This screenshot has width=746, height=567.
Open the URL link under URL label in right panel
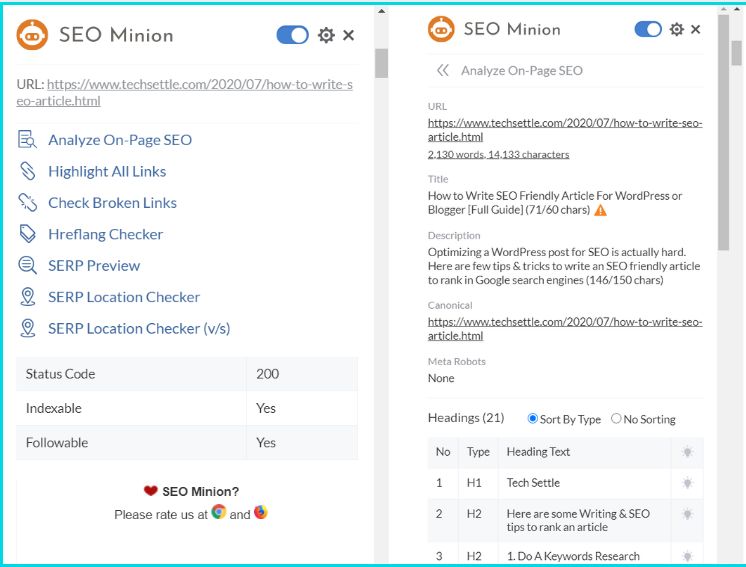pyautogui.click(x=565, y=130)
